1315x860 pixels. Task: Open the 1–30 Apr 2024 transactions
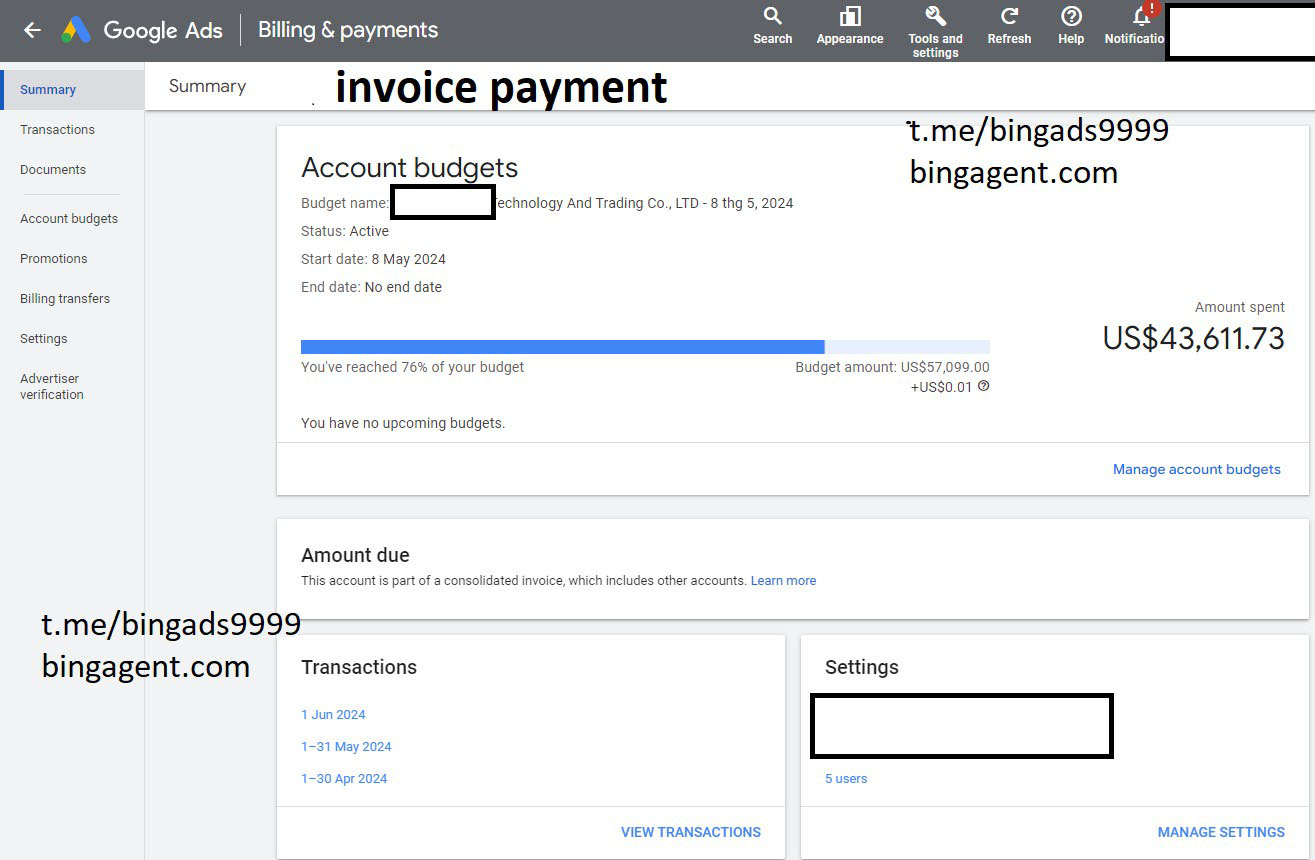tap(344, 779)
